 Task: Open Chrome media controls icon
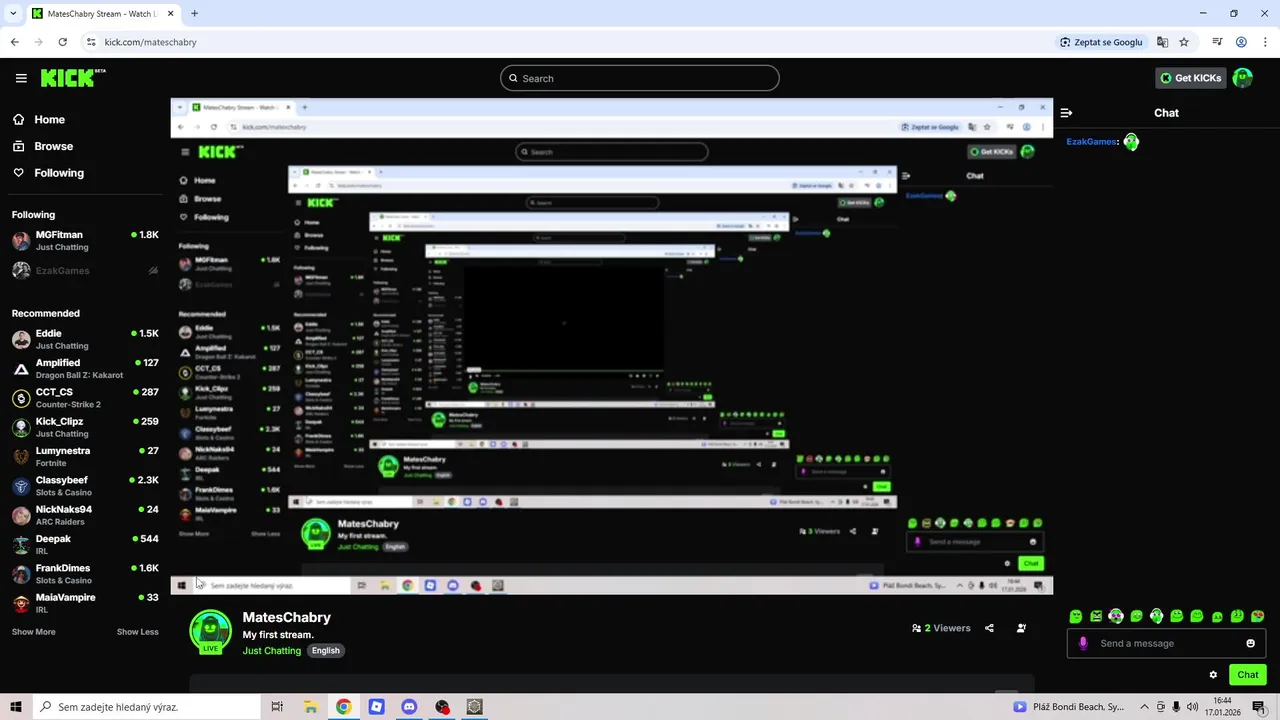coord(1217,42)
